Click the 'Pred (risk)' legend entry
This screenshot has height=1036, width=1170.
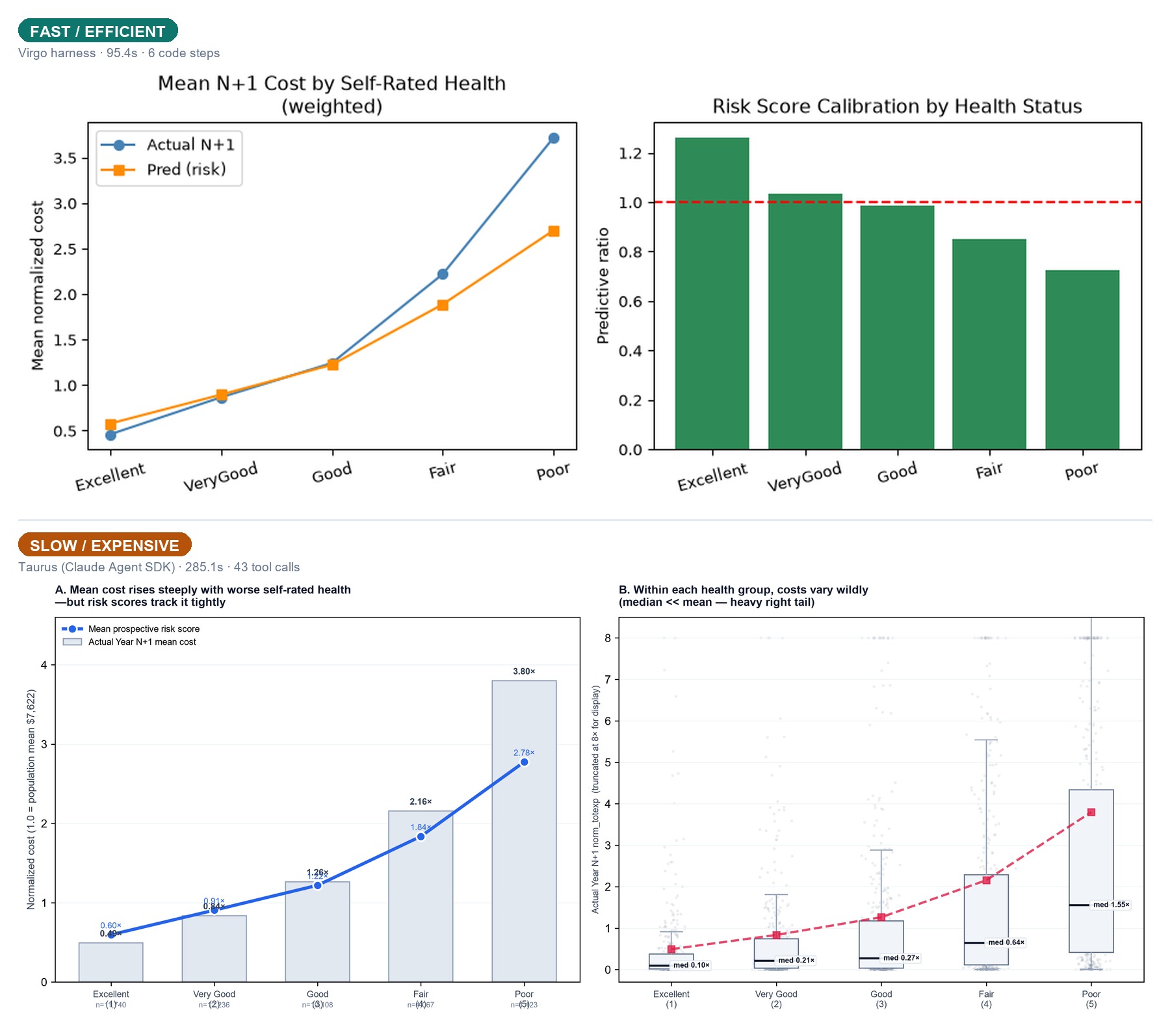point(164,170)
